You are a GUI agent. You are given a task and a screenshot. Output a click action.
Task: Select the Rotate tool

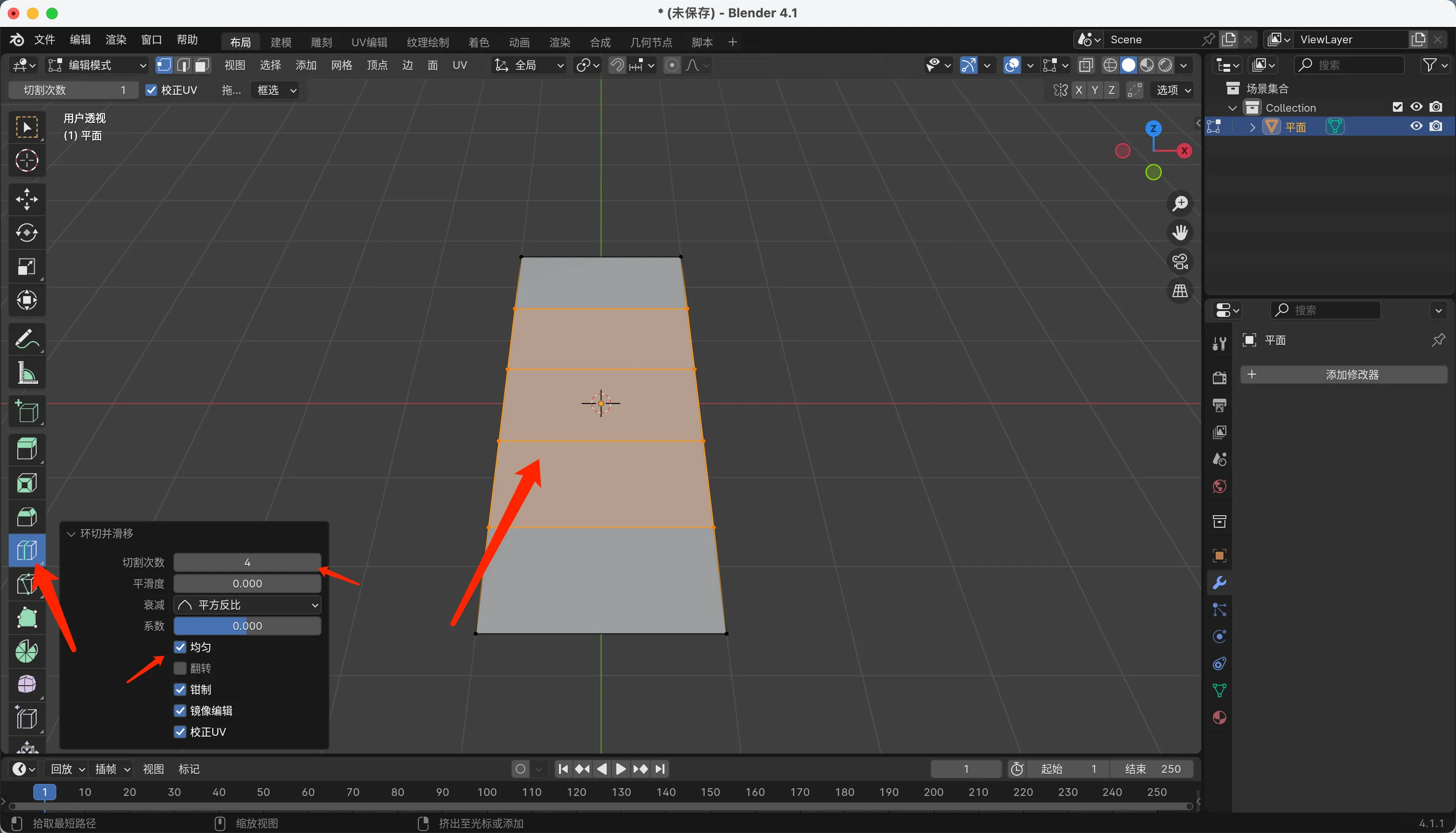click(x=26, y=233)
